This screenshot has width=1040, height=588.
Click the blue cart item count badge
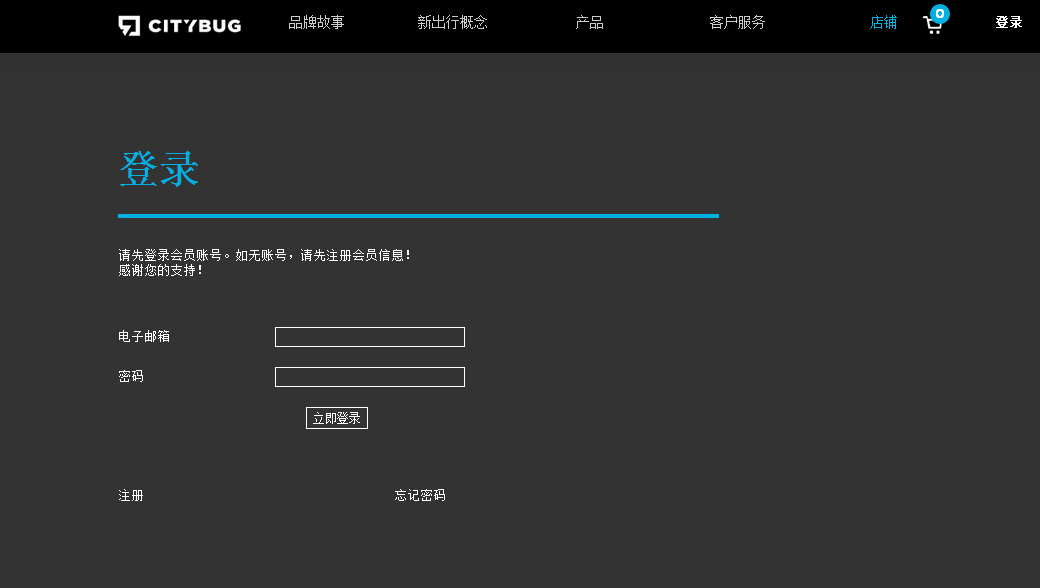(x=940, y=13)
